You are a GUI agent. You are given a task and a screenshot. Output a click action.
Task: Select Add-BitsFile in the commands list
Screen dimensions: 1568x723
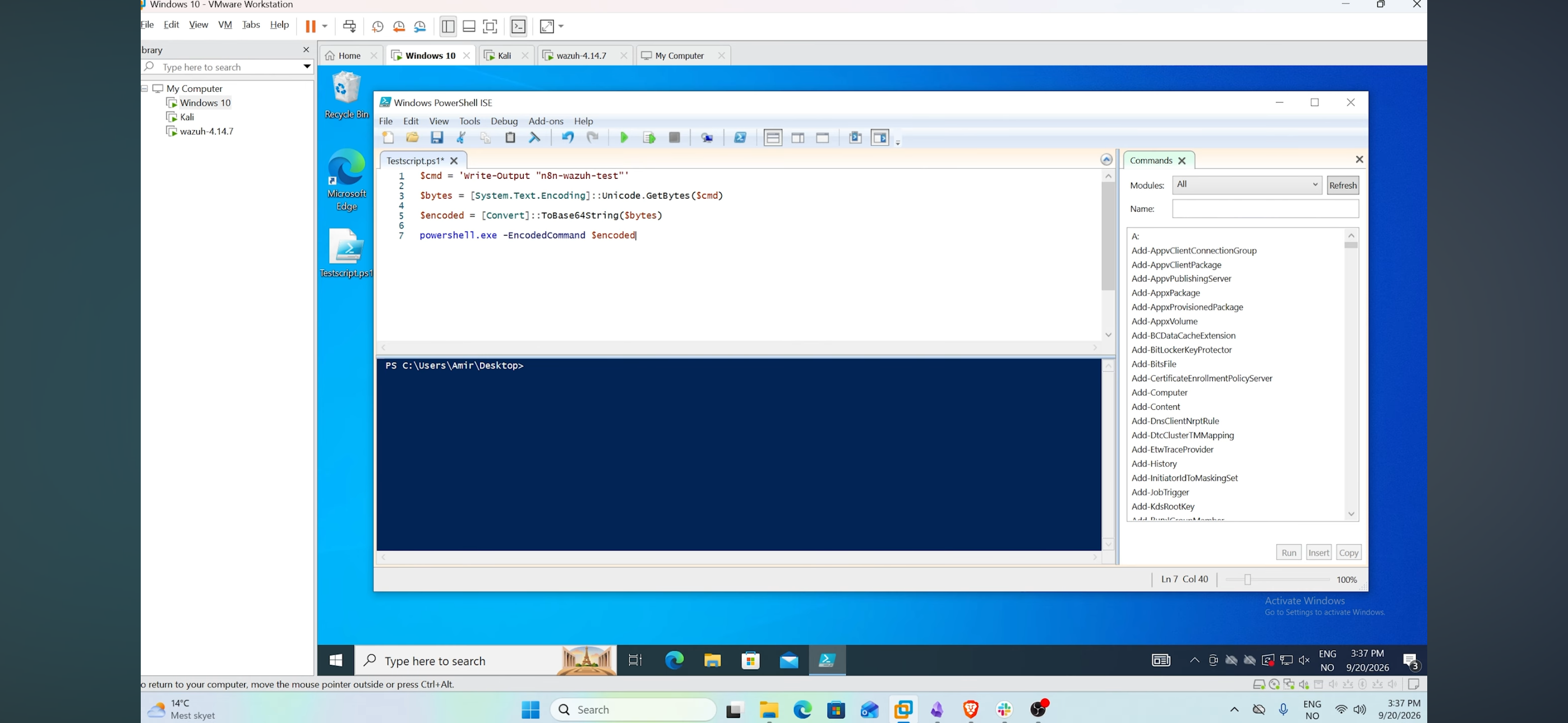click(x=1154, y=364)
